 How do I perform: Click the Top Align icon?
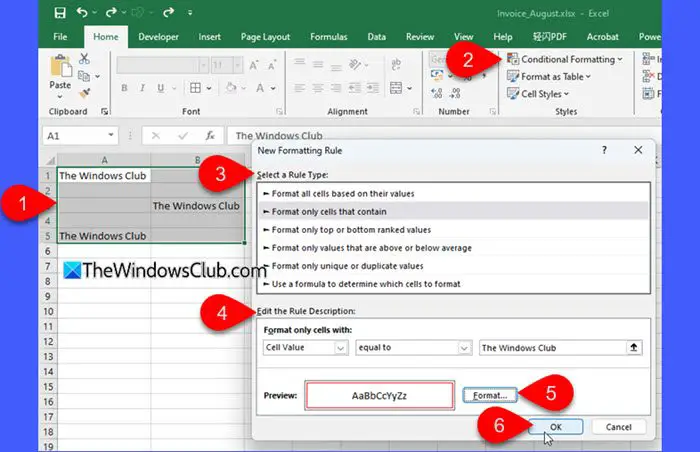click(300, 63)
